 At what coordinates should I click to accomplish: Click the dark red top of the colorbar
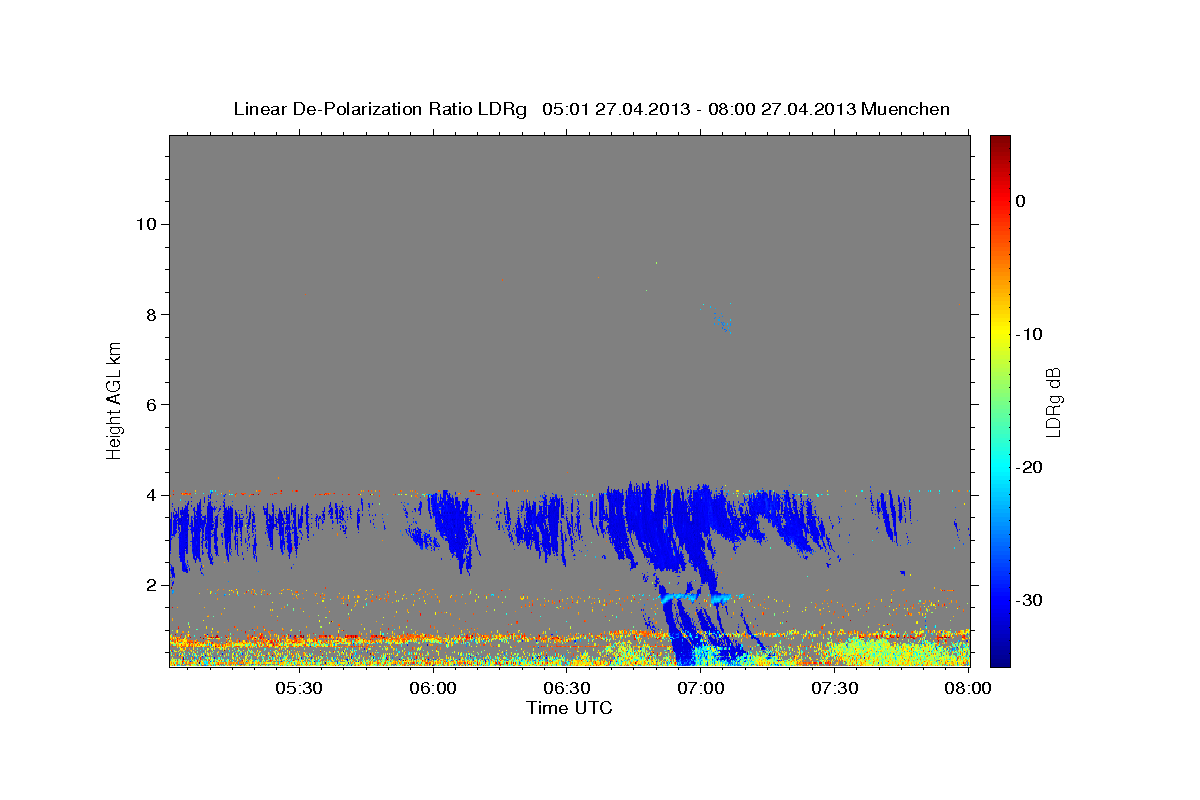pyautogui.click(x=1000, y=143)
